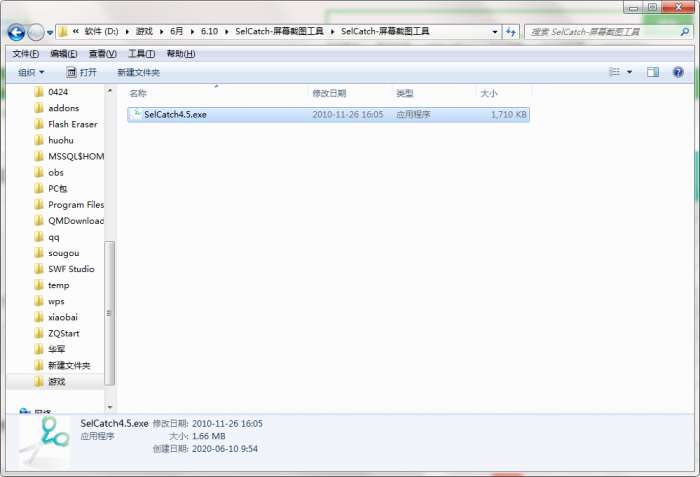Click the Forward navigation arrow
700x477 pixels.
pos(36,32)
